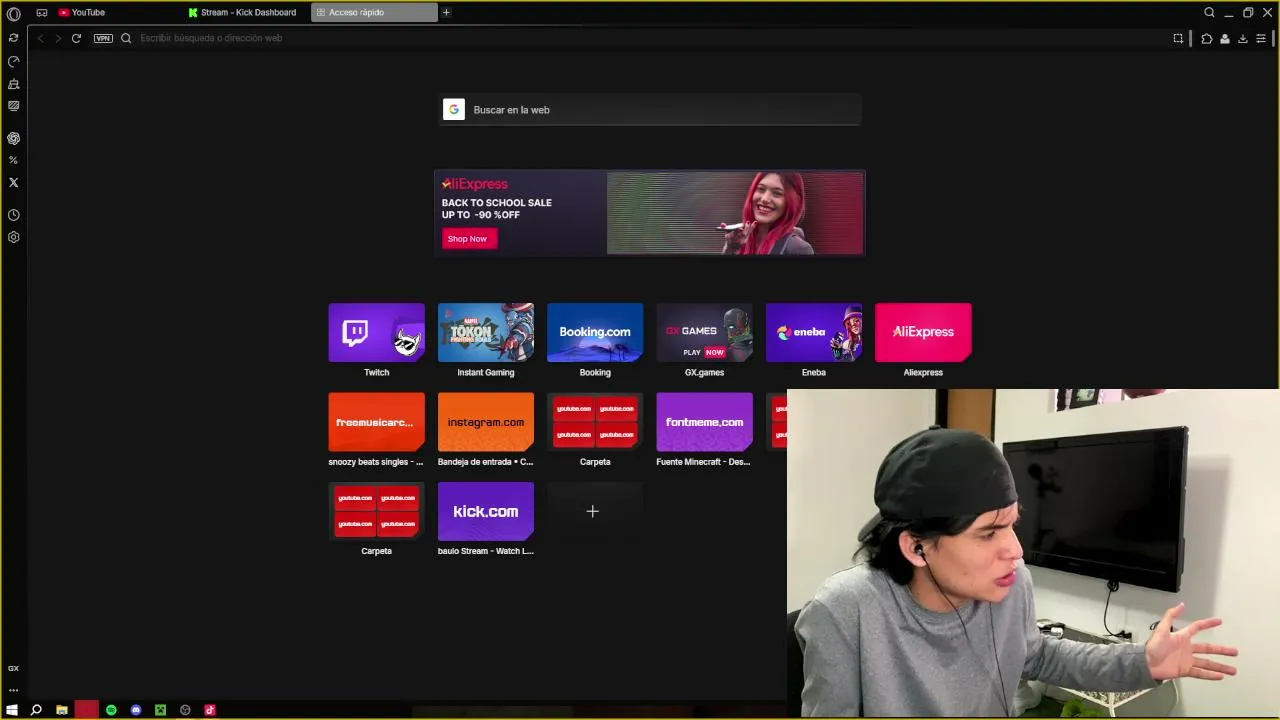Open File Explorer from the taskbar
Image resolution: width=1280 pixels, height=720 pixels.
(x=62, y=710)
